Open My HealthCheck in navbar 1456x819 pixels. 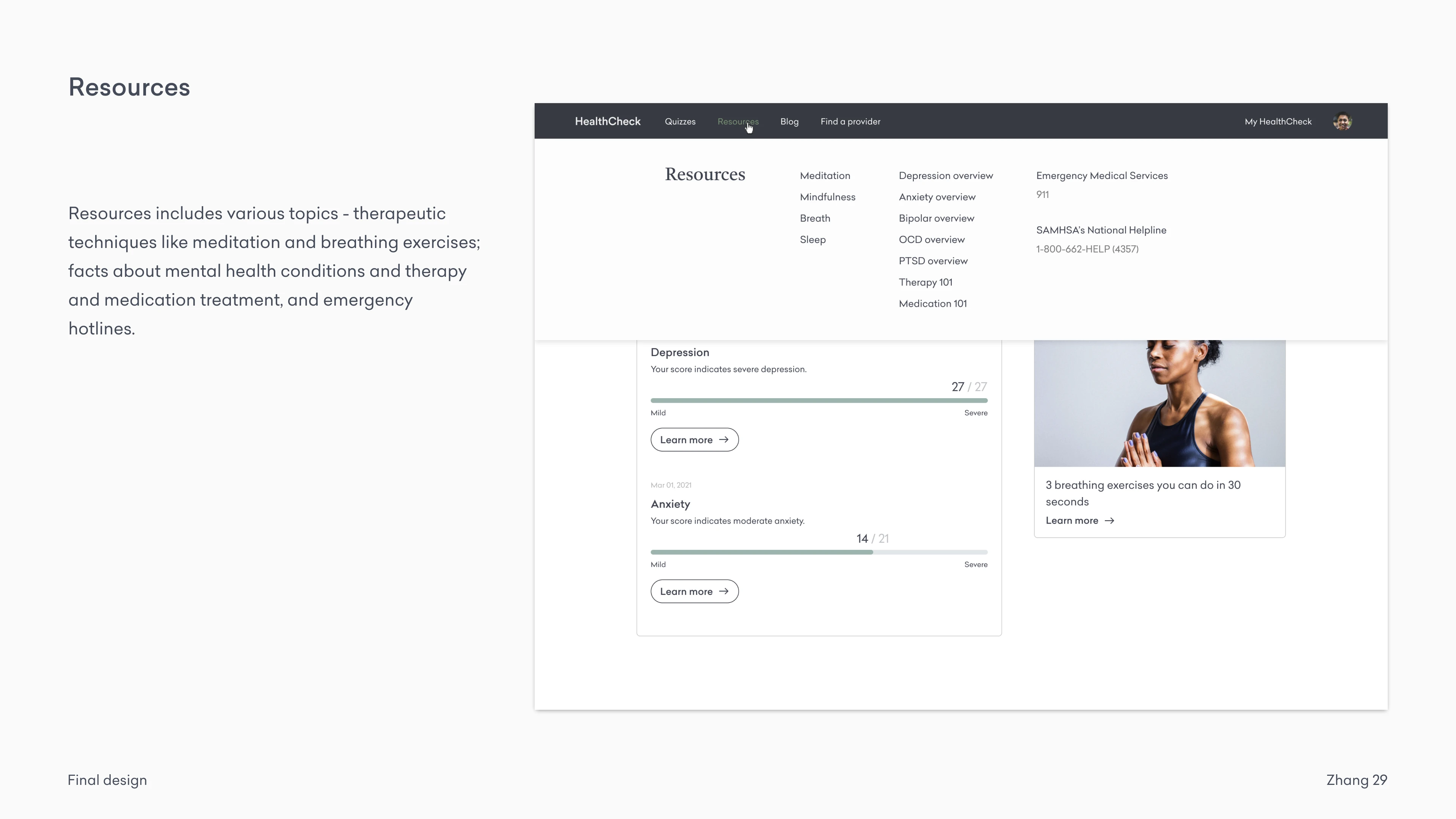click(x=1278, y=121)
